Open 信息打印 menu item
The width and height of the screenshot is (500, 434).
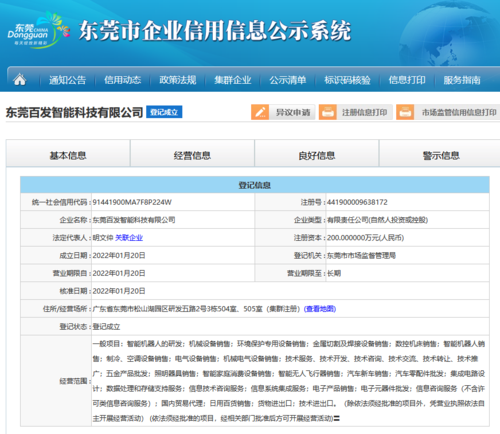point(407,80)
